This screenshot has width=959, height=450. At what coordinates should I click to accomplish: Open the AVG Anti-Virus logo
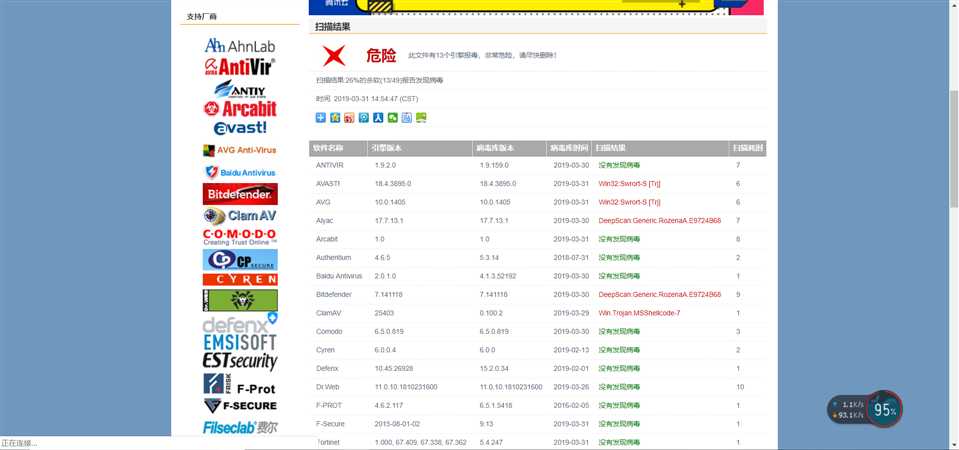240,150
